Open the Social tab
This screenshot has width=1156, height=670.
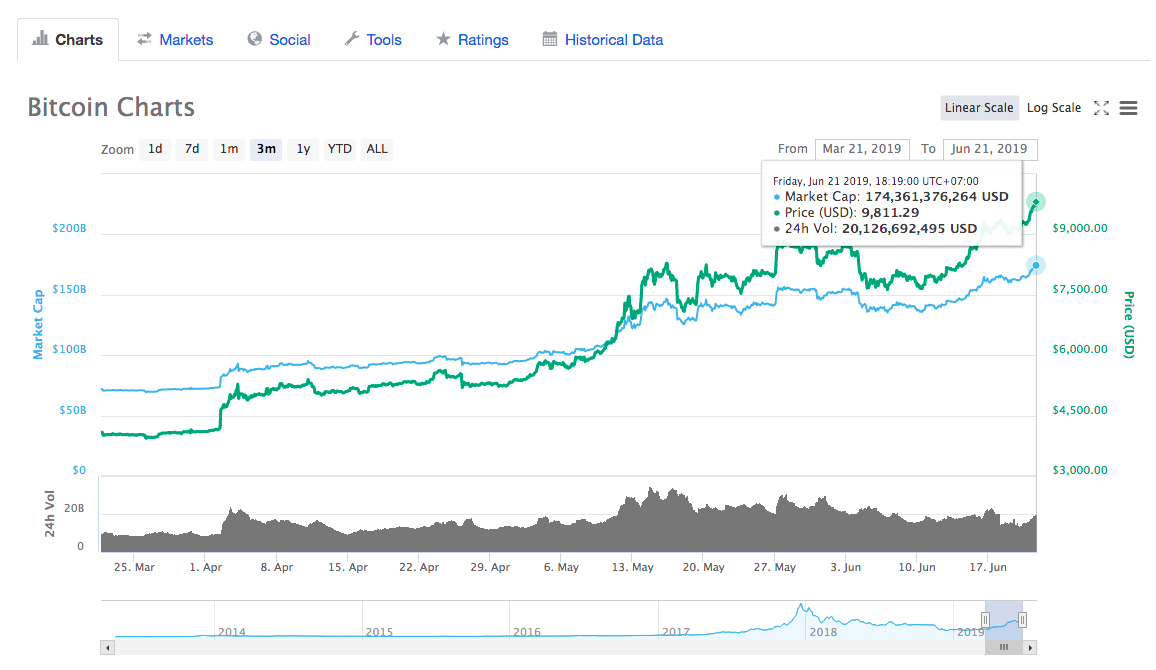click(x=279, y=40)
